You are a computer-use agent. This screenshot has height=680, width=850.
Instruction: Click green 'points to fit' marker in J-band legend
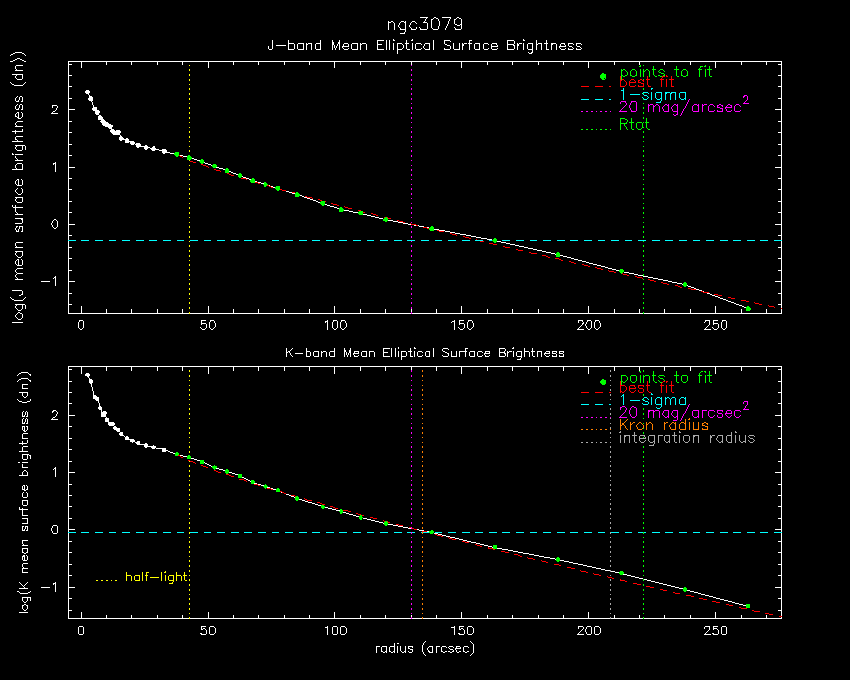point(603,76)
